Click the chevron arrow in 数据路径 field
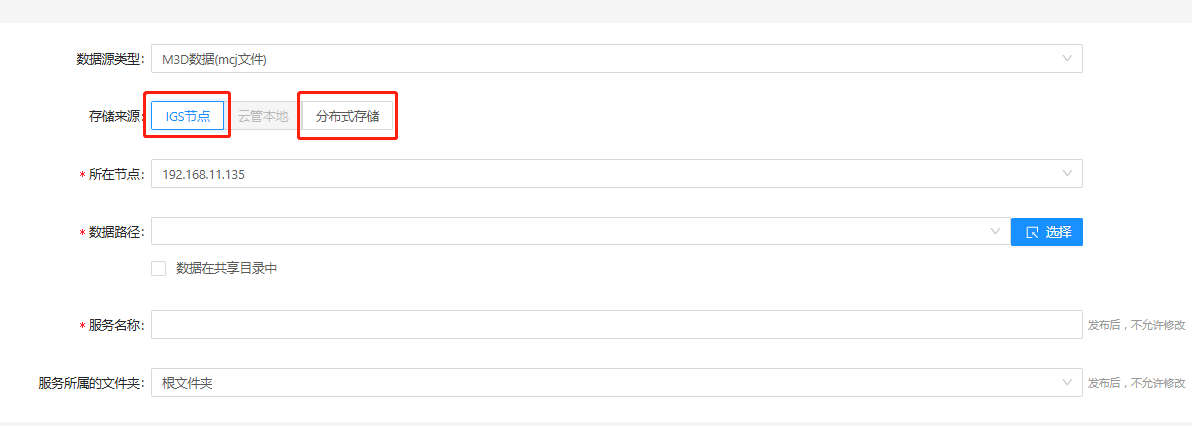The width and height of the screenshot is (1192, 426). (995, 231)
